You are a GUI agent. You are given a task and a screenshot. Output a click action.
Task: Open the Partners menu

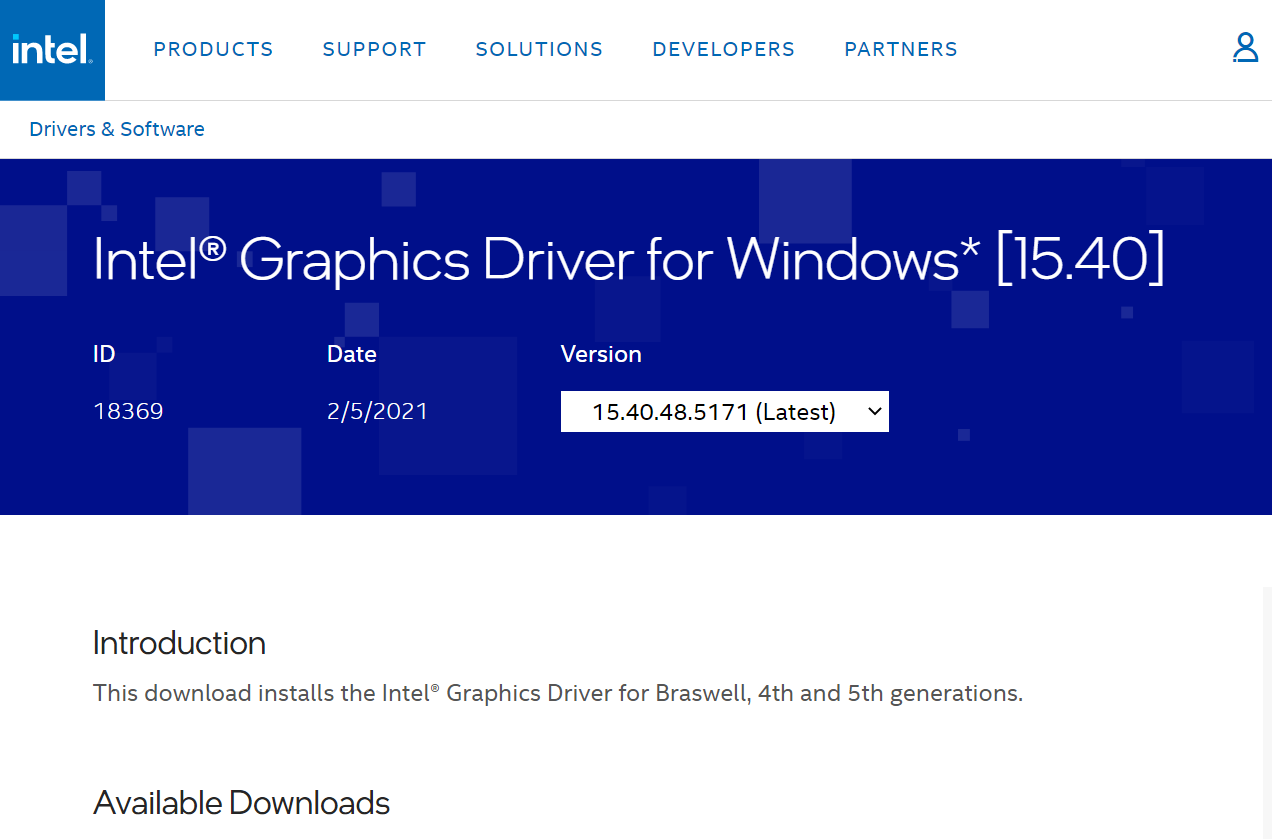[901, 49]
